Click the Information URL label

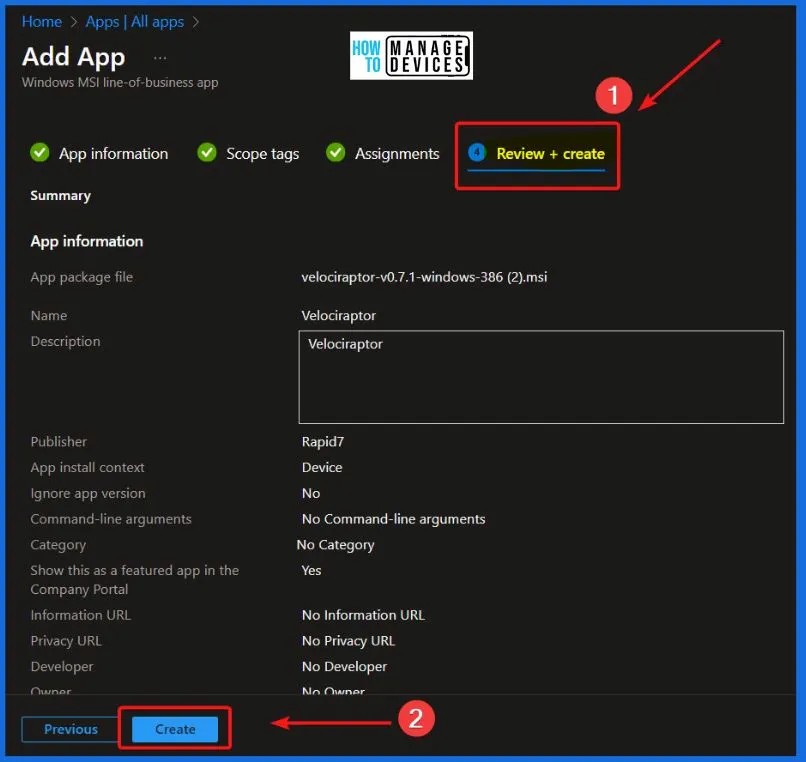pos(80,615)
